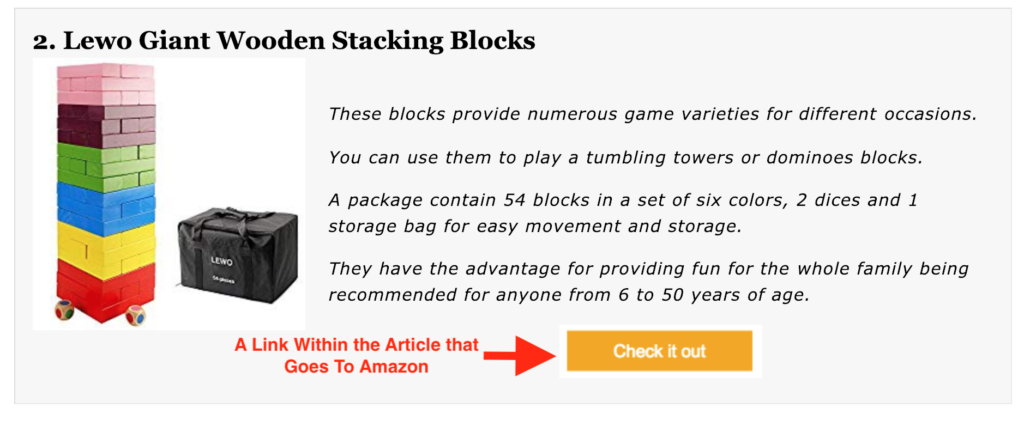This screenshot has width=1024, height=426.
Task: Click the maroon block section of the tower
Action: pyautogui.click(x=106, y=124)
